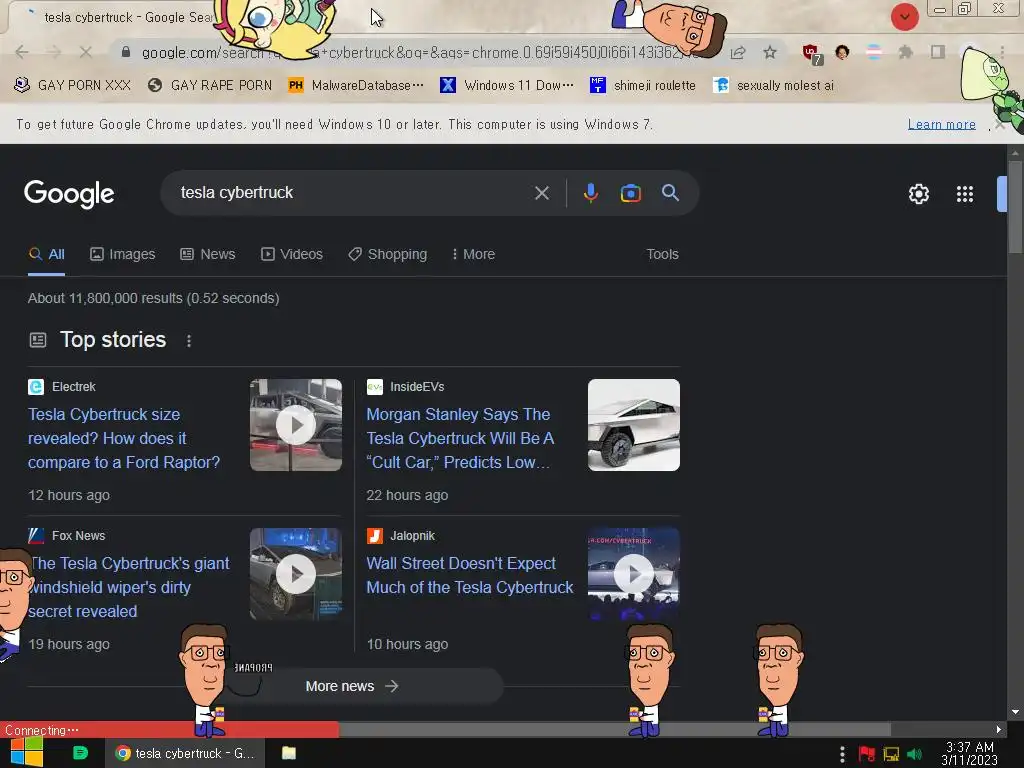Open Jalopnik Wall Street Doesn't Expect story
1024x768 pixels.
pyautogui.click(x=470, y=575)
